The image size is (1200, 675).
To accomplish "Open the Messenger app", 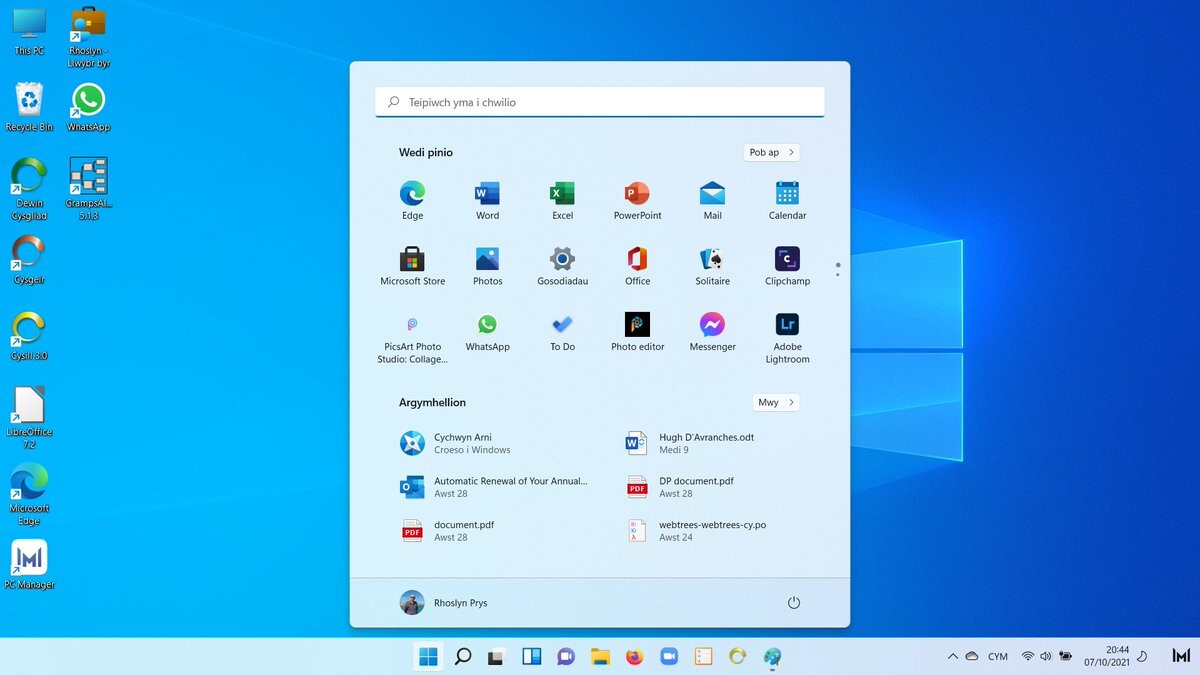I will tap(712, 332).
